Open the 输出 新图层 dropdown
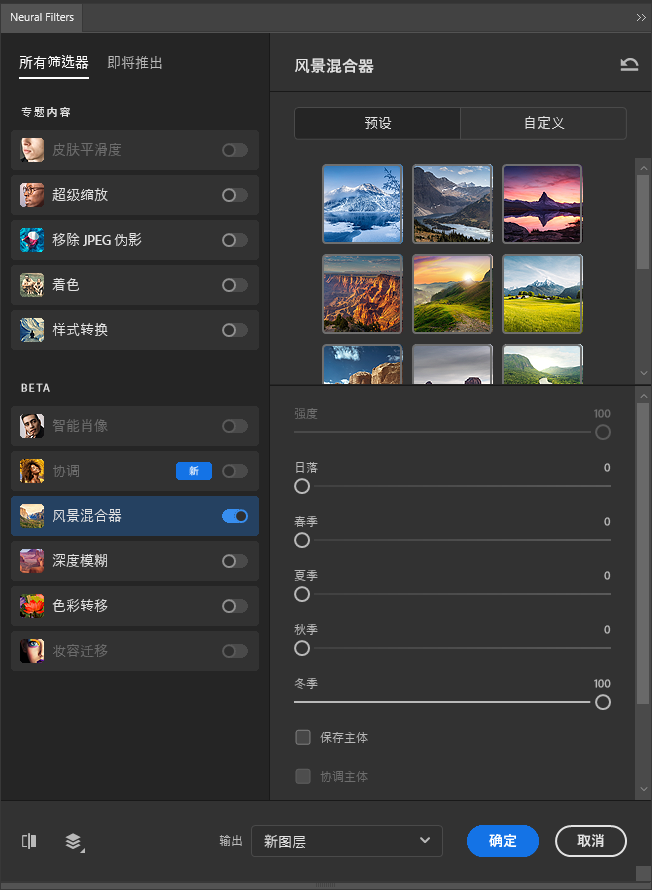The height and width of the screenshot is (890, 652). 347,841
